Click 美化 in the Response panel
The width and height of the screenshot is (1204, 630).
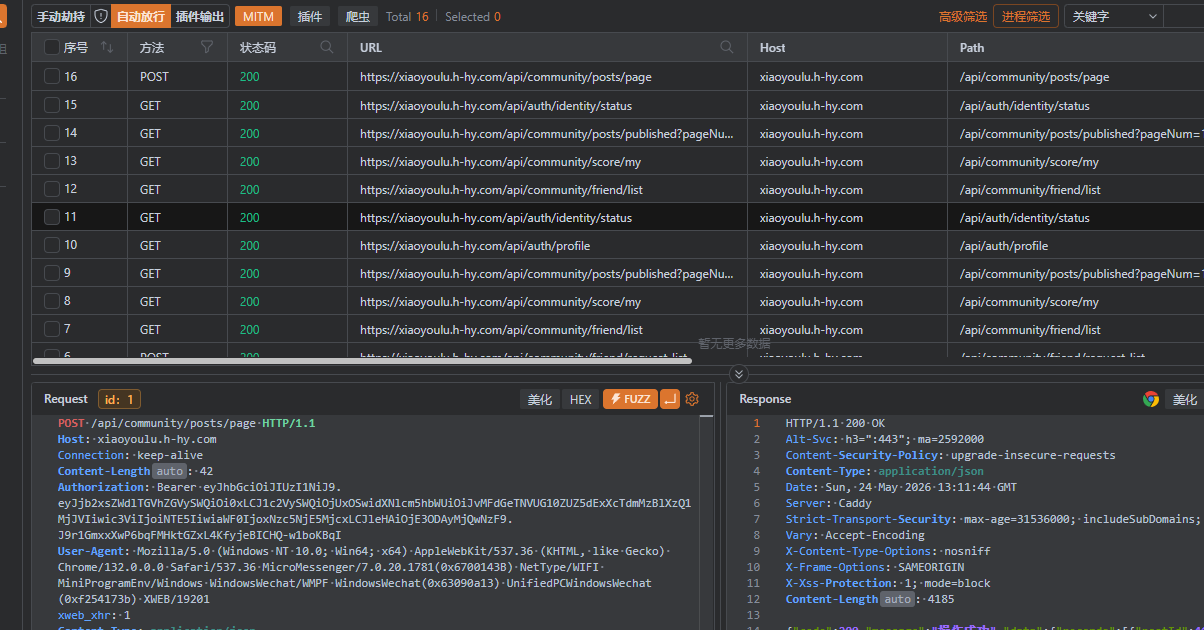(x=1185, y=399)
